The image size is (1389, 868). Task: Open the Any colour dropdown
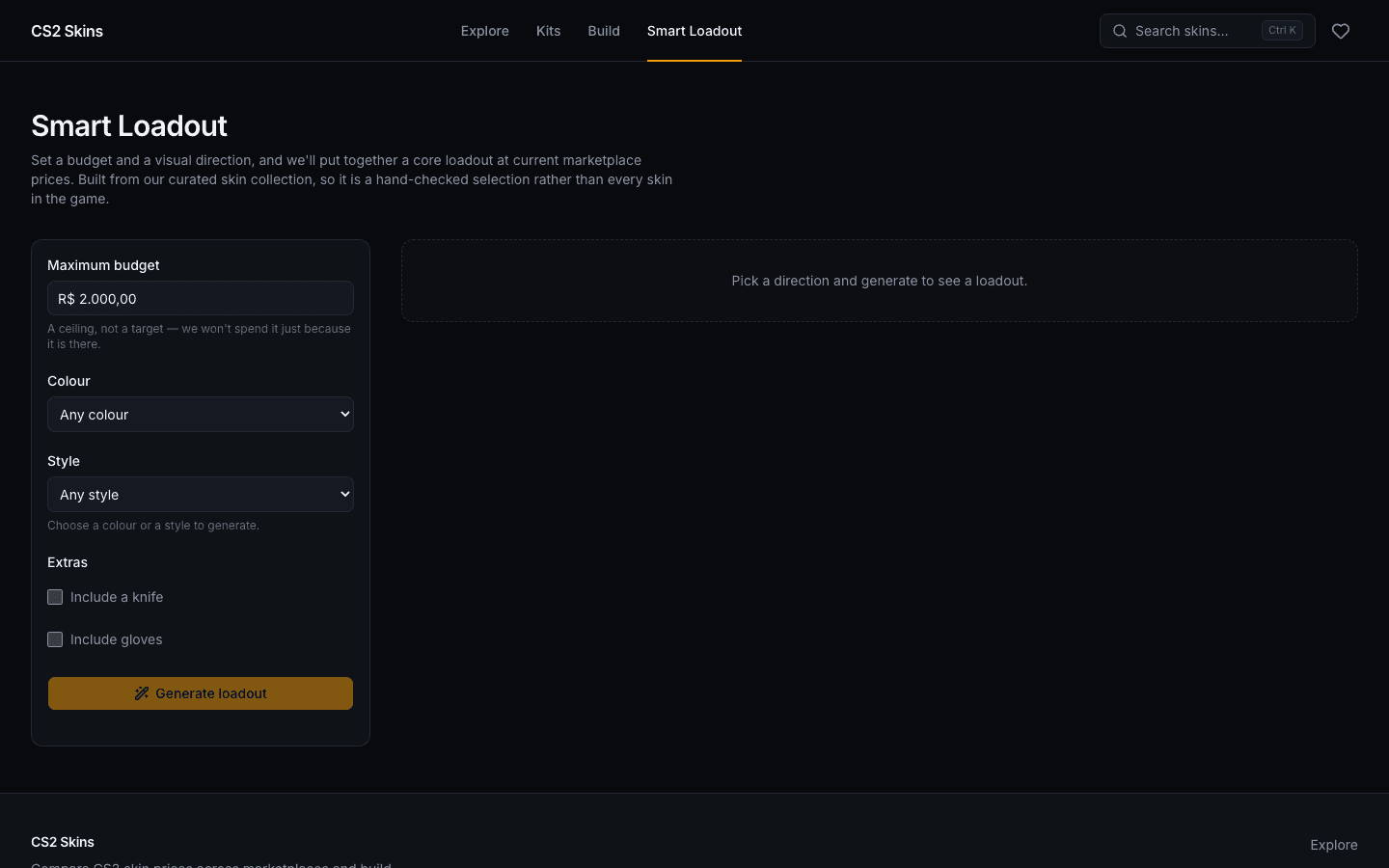pos(201,415)
